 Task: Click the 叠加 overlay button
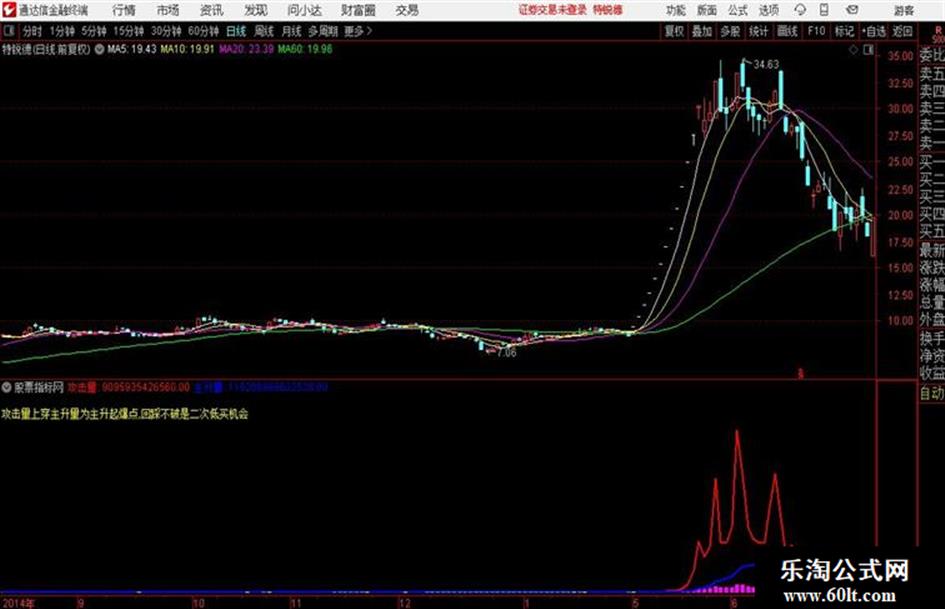coord(702,31)
